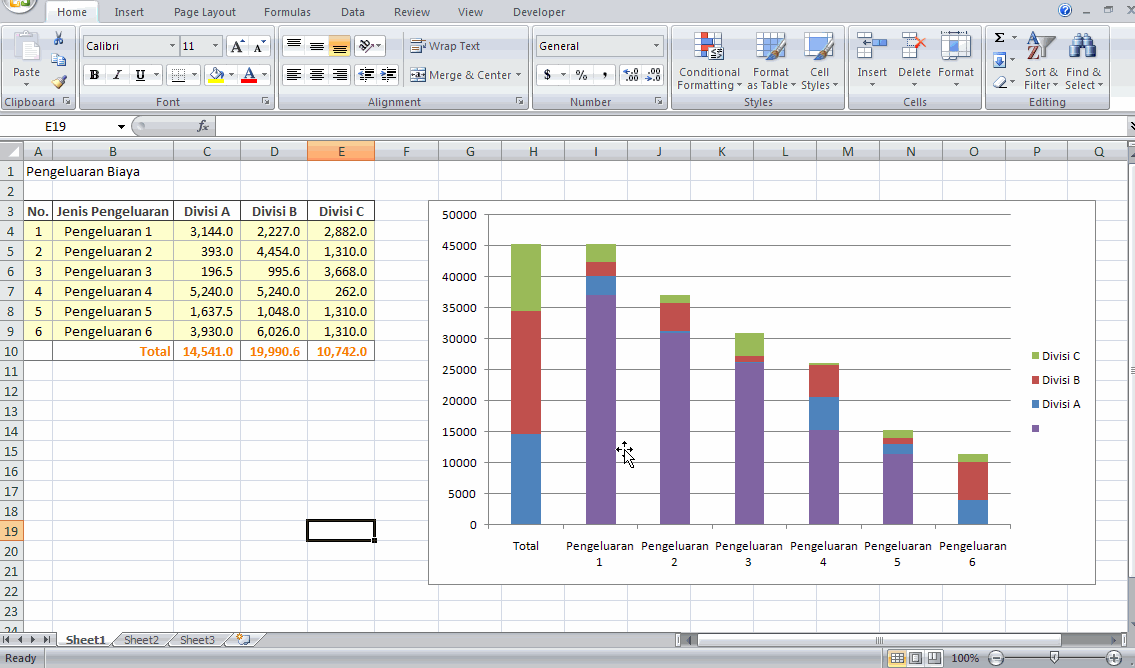Center text horizontally

pyautogui.click(x=316, y=75)
